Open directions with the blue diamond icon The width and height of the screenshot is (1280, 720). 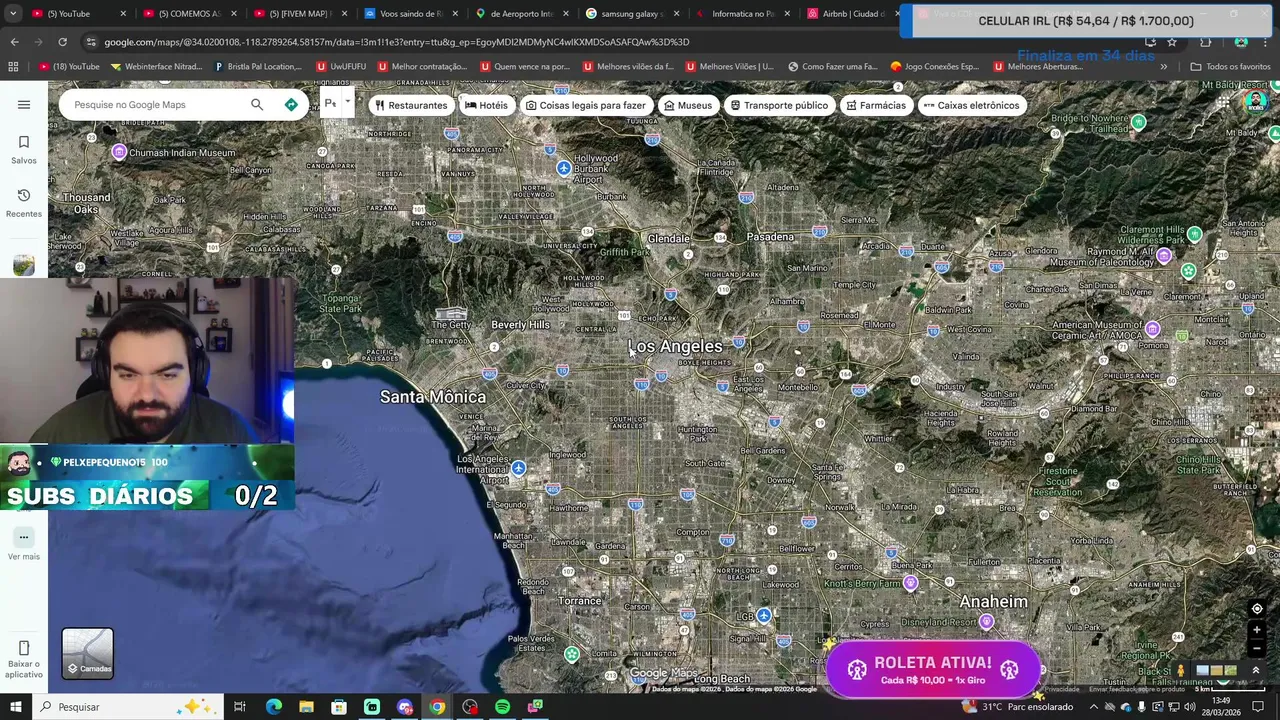click(291, 104)
